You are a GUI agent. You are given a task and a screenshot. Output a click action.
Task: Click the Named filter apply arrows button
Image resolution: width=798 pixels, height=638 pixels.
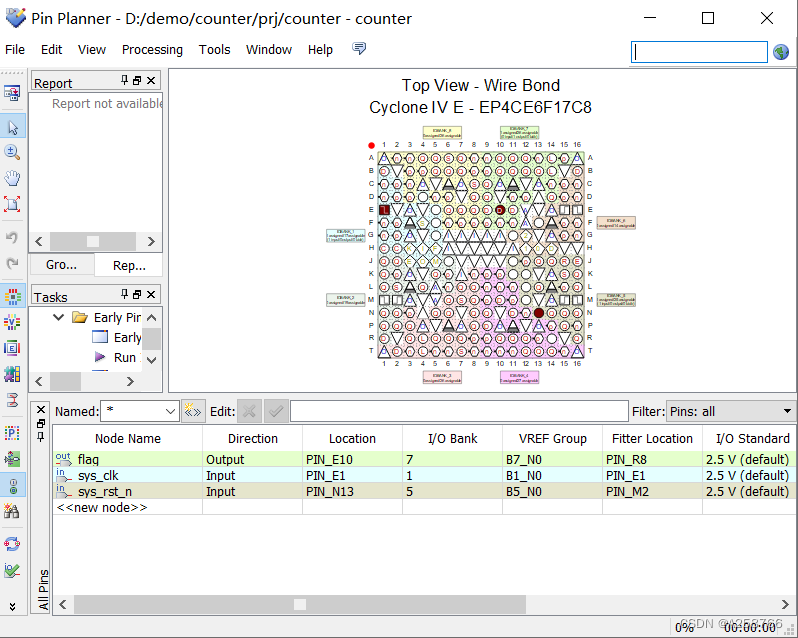[193, 411]
